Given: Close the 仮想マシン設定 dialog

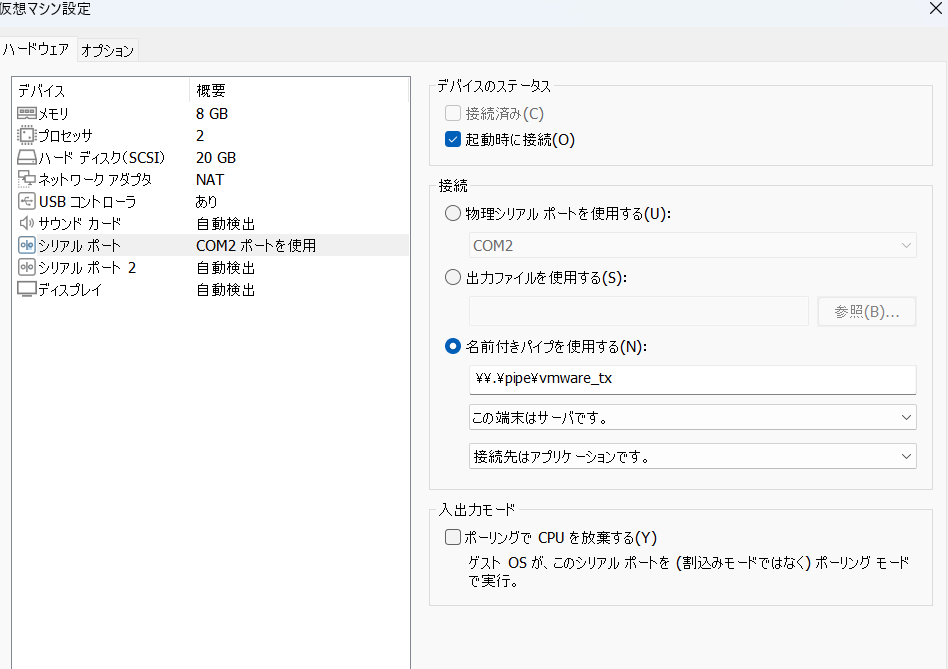Looking at the screenshot, I should click(935, 8).
